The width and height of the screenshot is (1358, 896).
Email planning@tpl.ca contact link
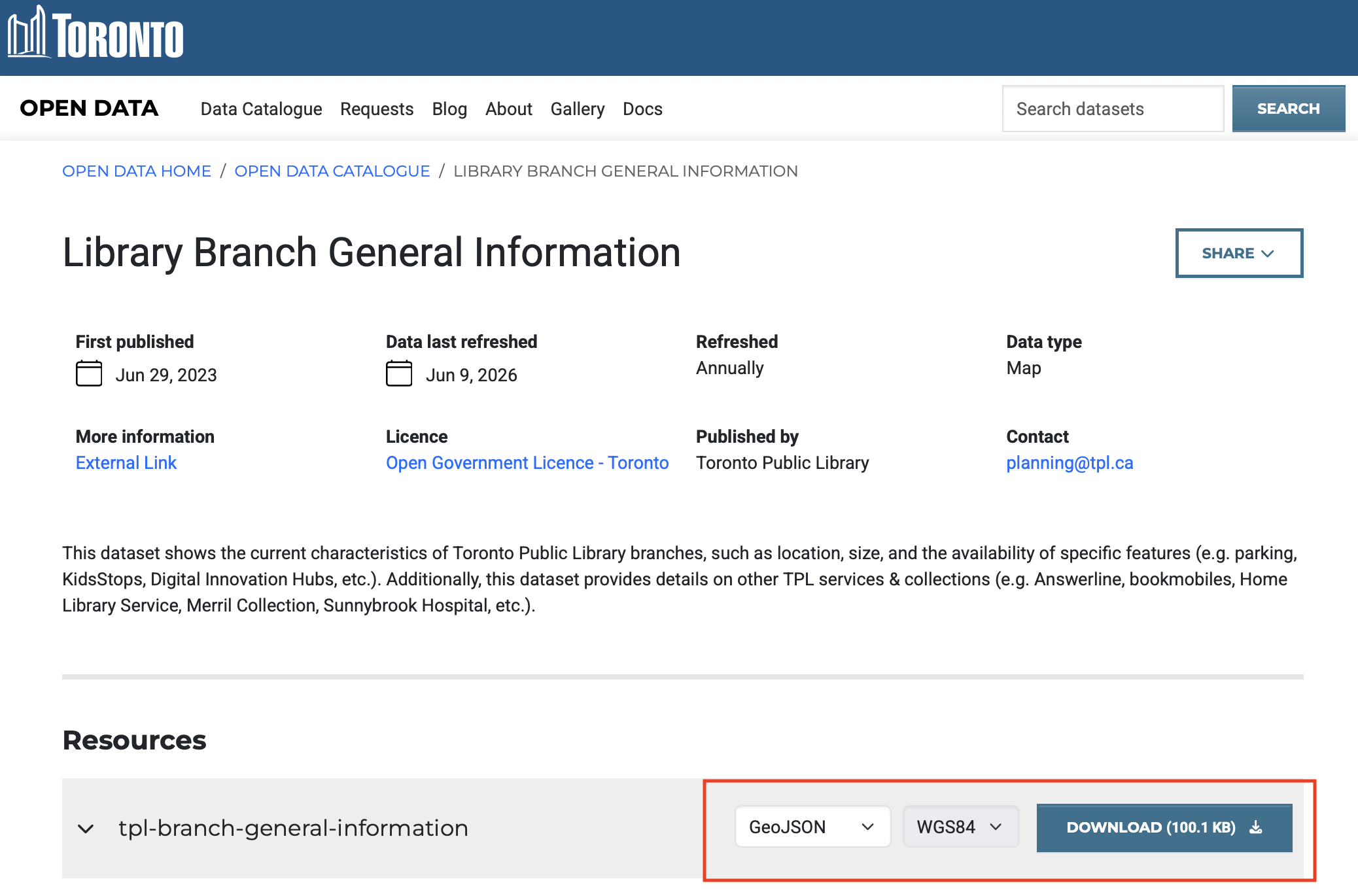coord(1070,463)
